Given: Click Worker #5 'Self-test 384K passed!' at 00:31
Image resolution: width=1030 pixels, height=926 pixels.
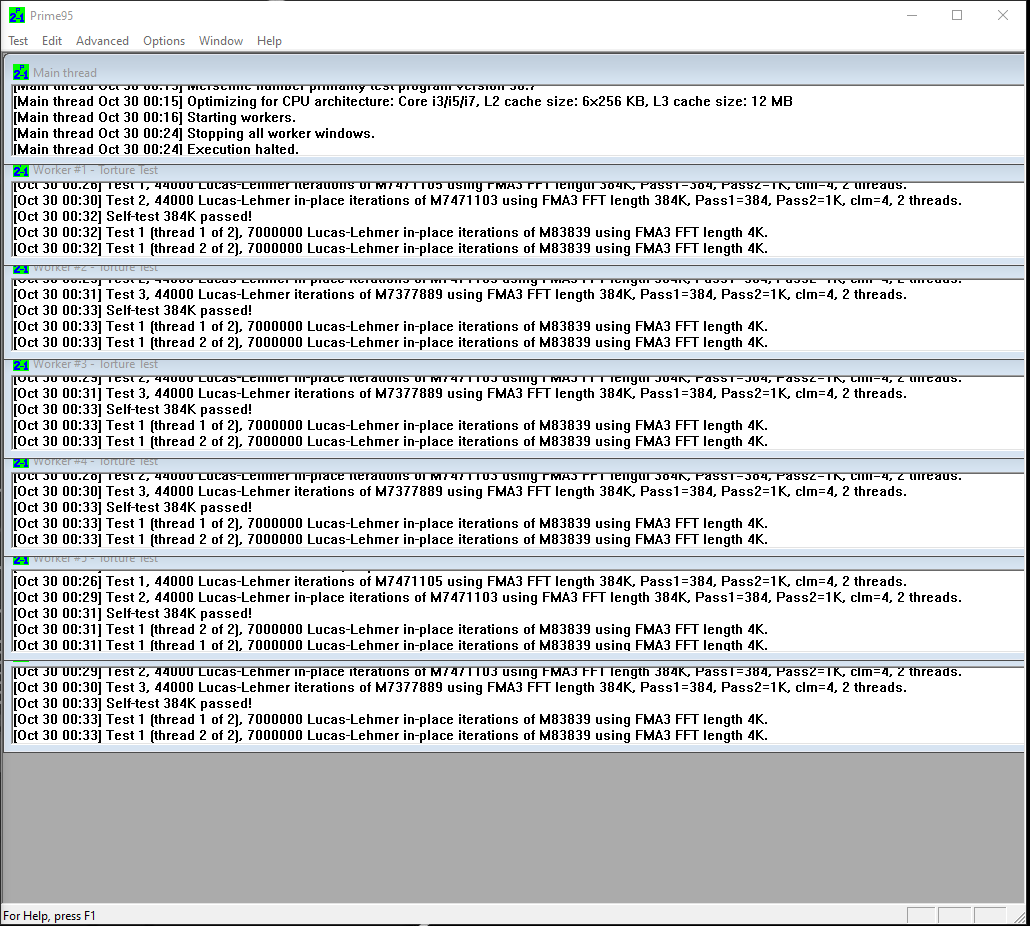Looking at the screenshot, I should (133, 613).
